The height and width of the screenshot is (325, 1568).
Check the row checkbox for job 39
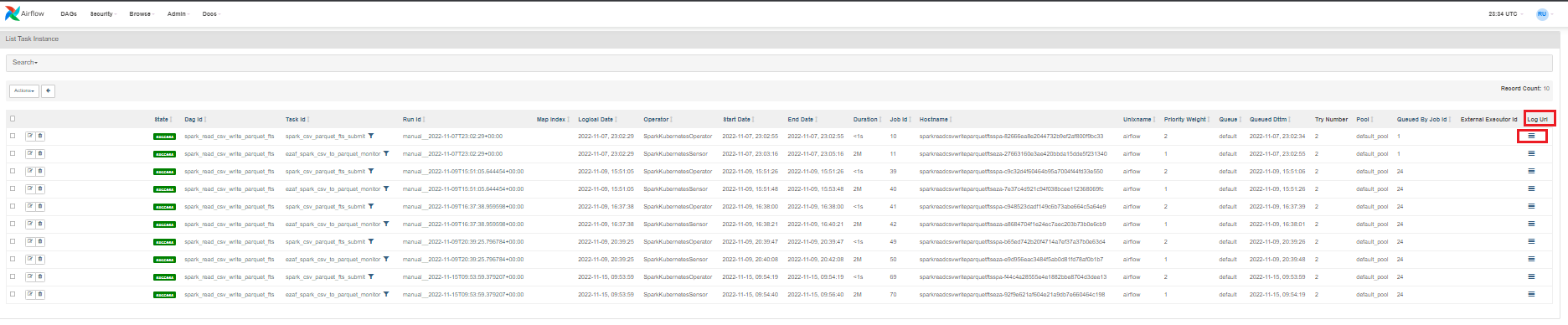coord(13,171)
